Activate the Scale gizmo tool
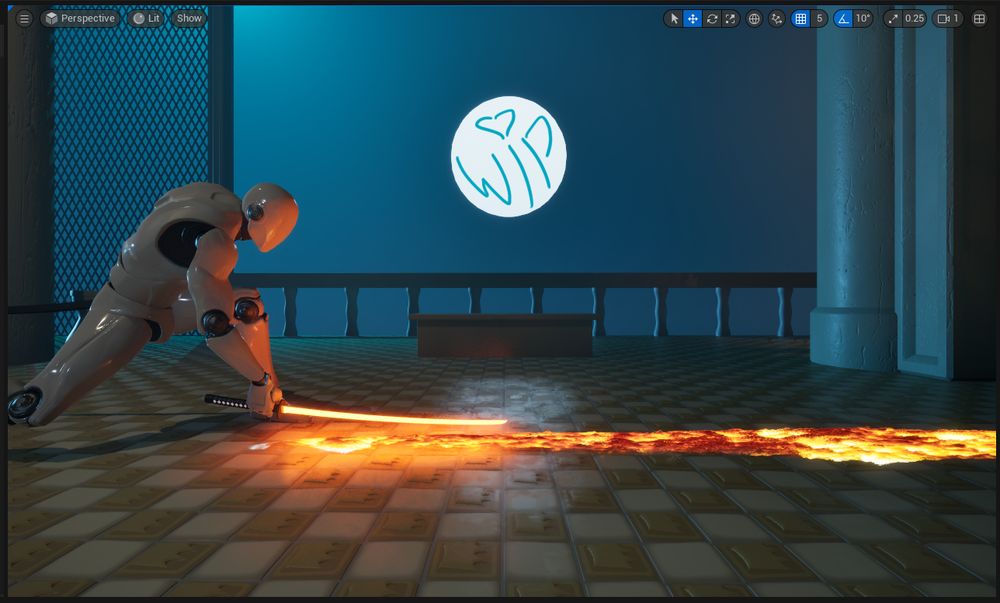Screen dimensions: 1000x603 (x=730, y=18)
